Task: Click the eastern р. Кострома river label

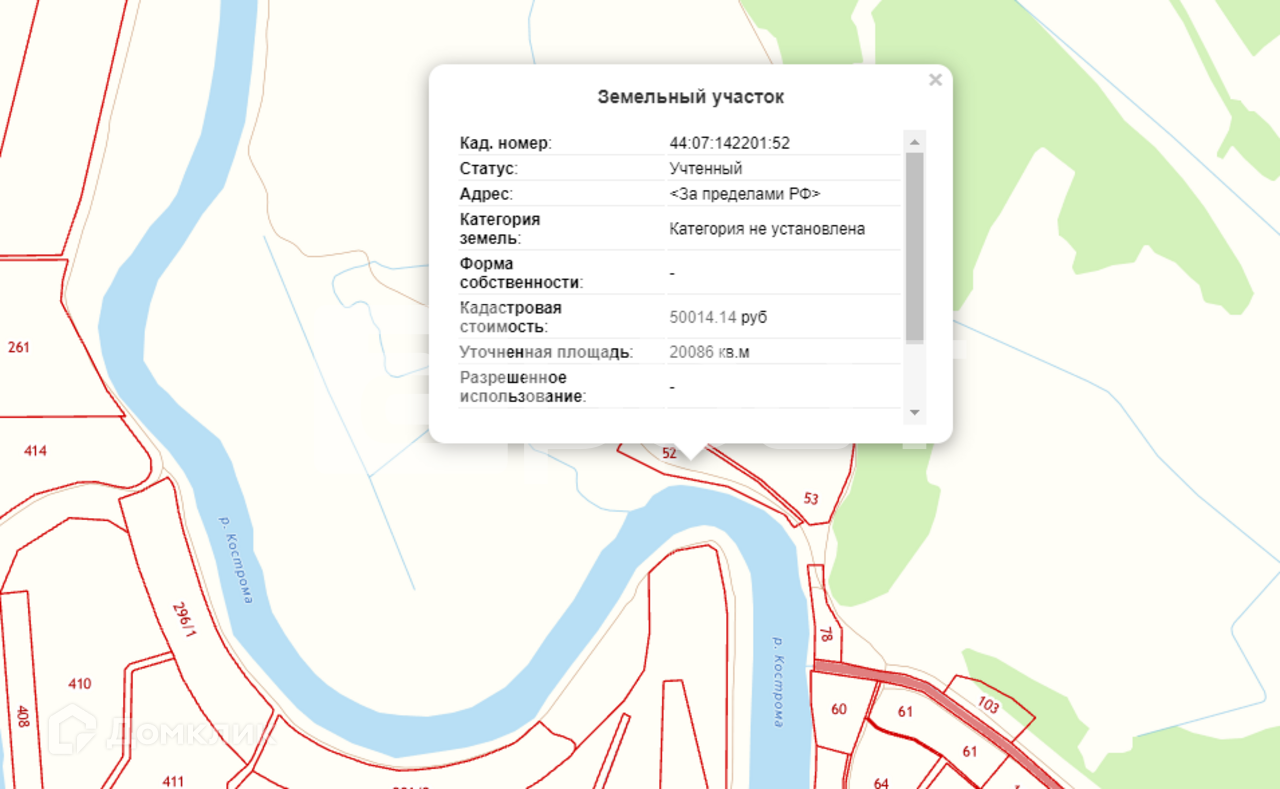Action: pos(778,681)
